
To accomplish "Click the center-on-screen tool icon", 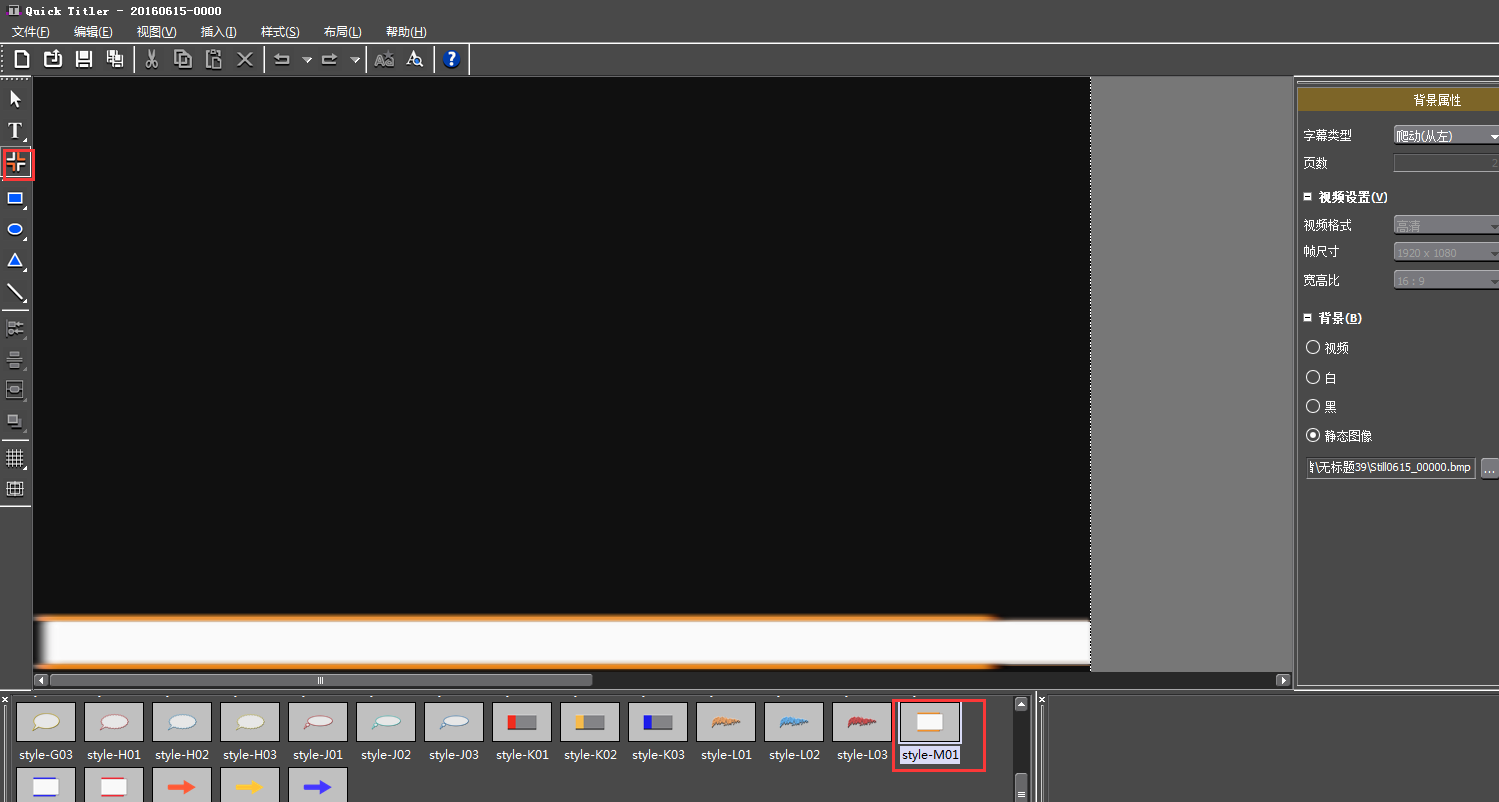I will (16, 390).
